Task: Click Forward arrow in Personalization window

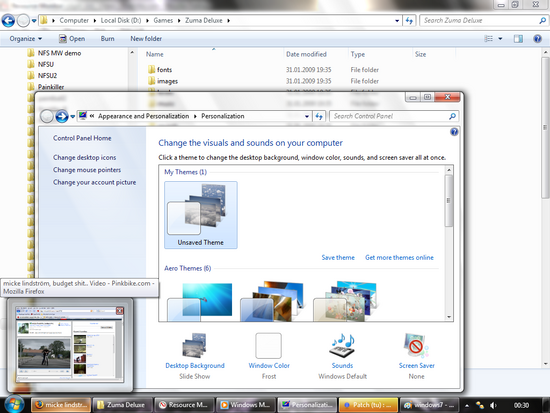Action: tap(62, 116)
